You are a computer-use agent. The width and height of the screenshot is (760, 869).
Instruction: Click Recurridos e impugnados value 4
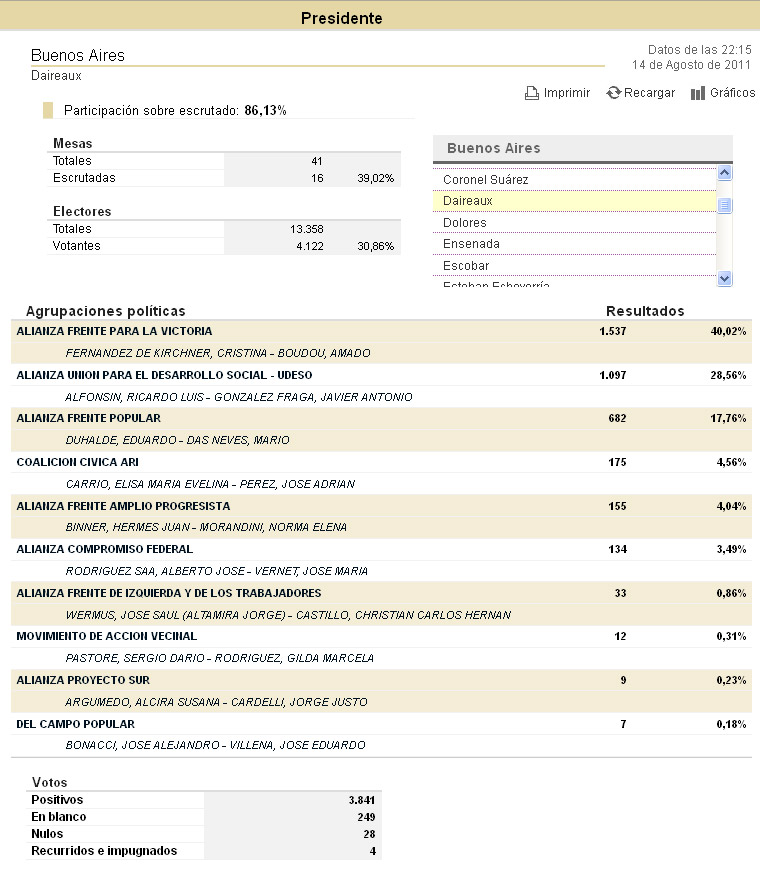click(x=373, y=851)
